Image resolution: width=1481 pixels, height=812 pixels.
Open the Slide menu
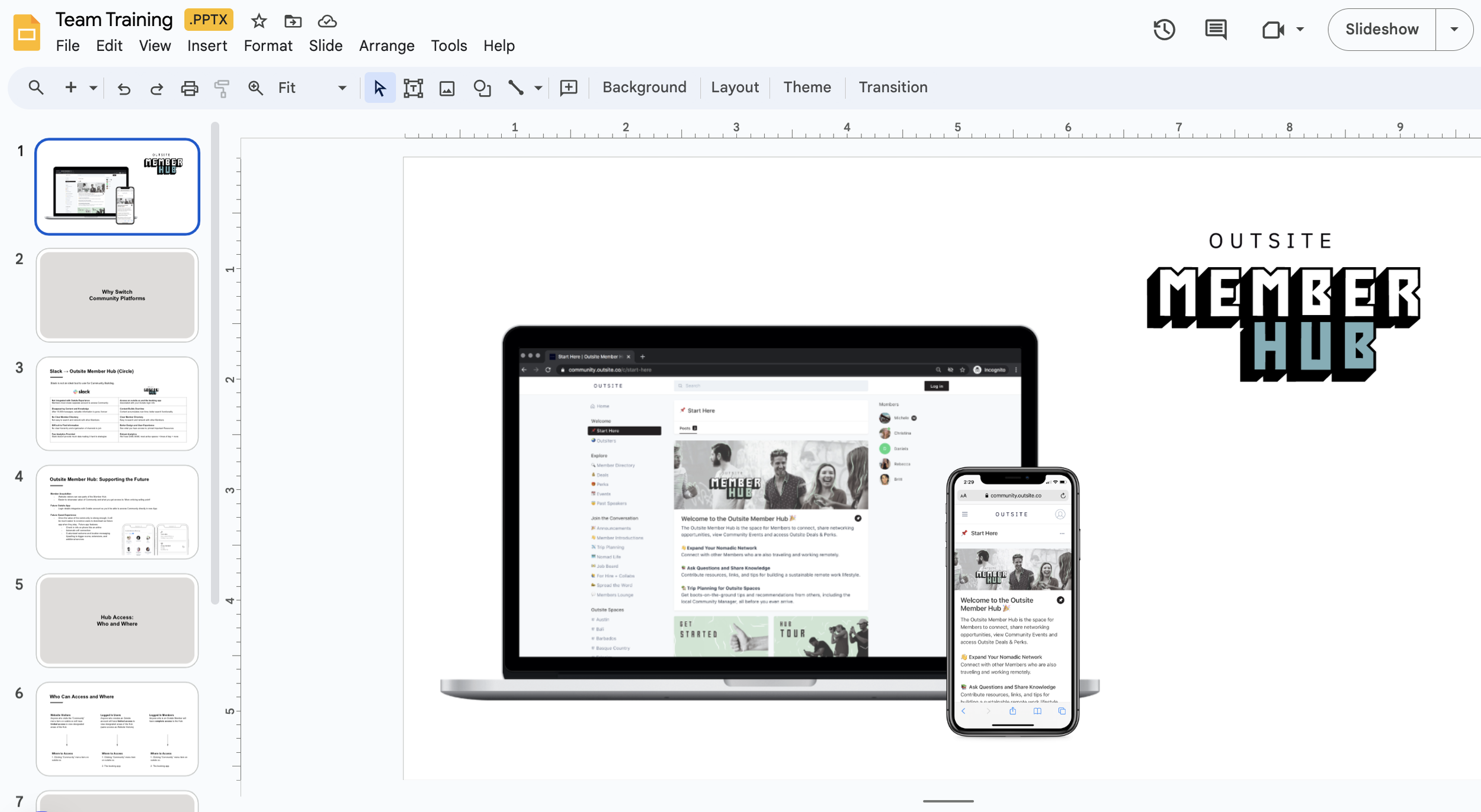pyautogui.click(x=325, y=46)
